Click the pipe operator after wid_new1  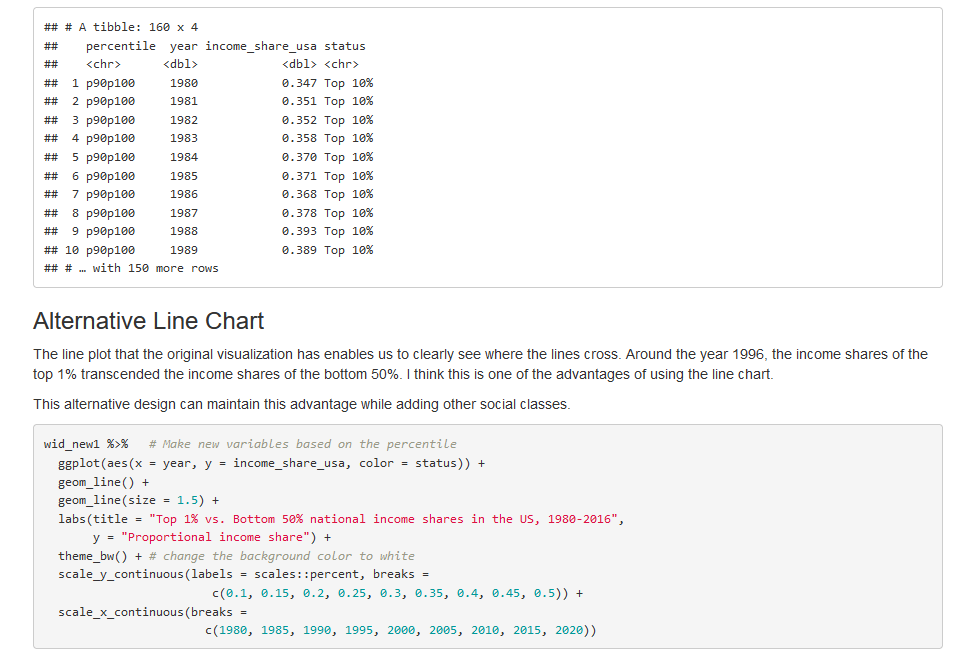click(x=119, y=442)
